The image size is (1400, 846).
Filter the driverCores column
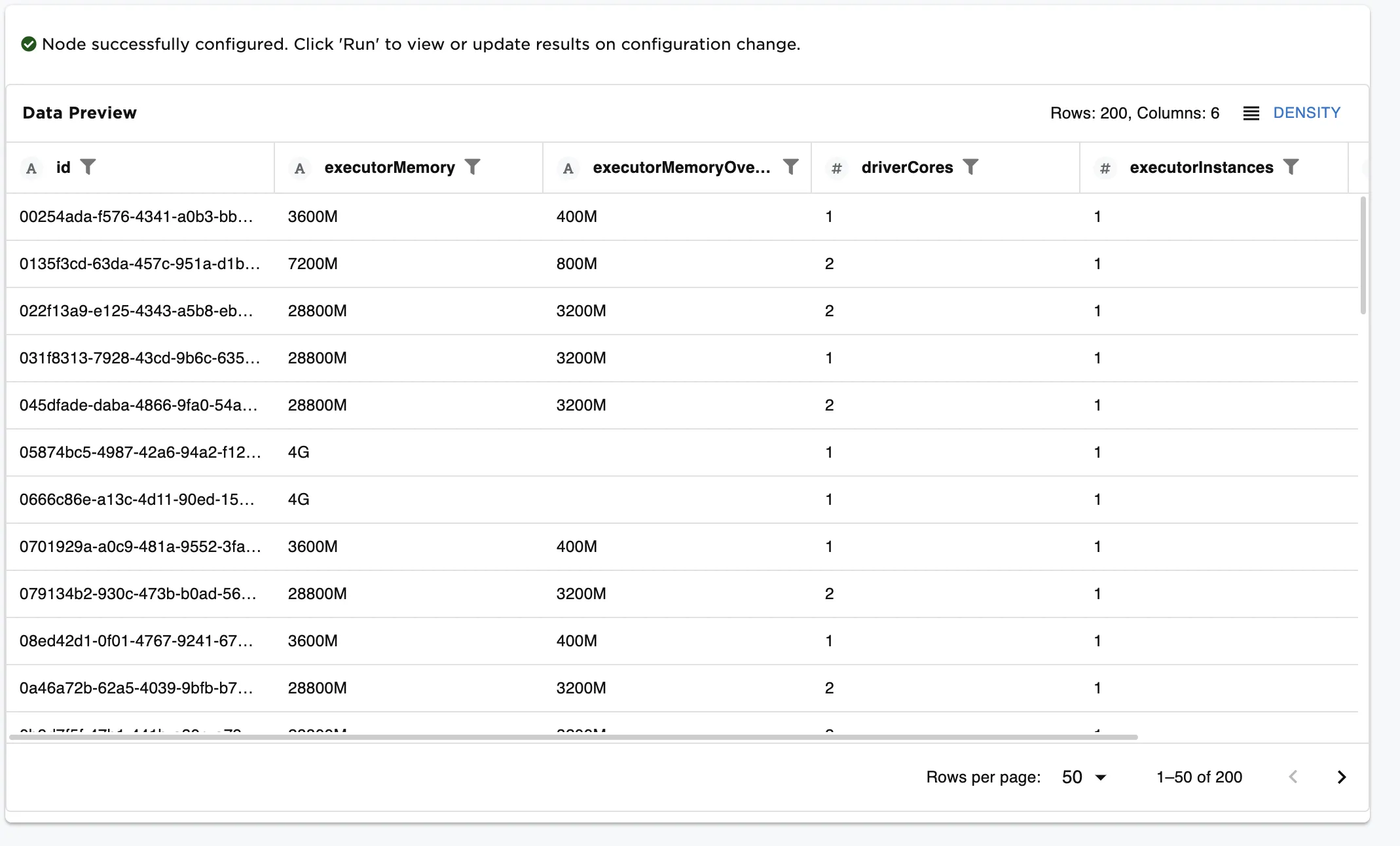click(970, 167)
